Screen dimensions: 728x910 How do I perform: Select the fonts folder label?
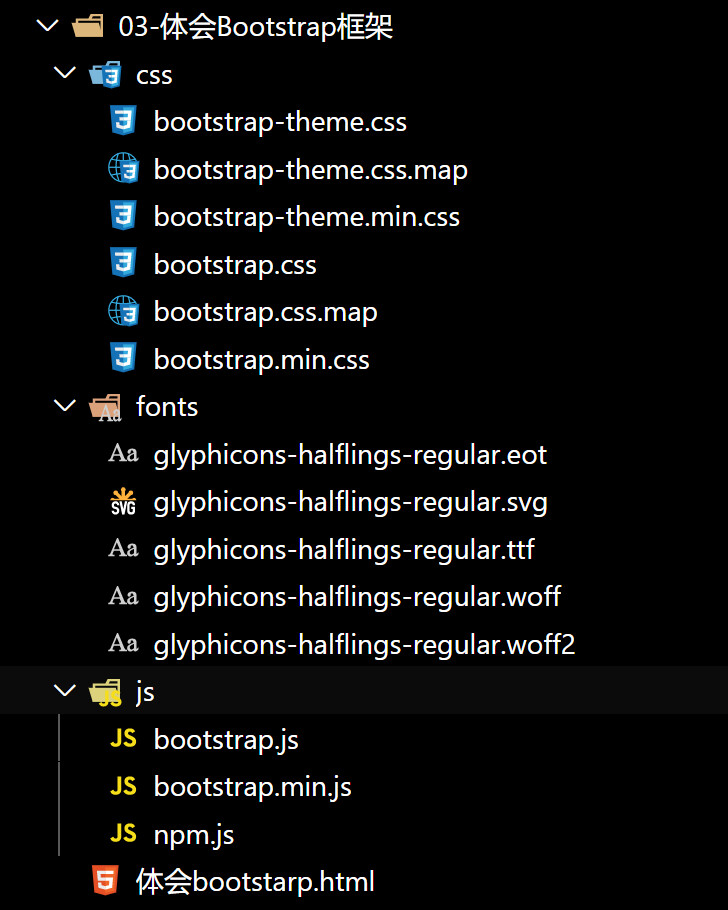(167, 406)
